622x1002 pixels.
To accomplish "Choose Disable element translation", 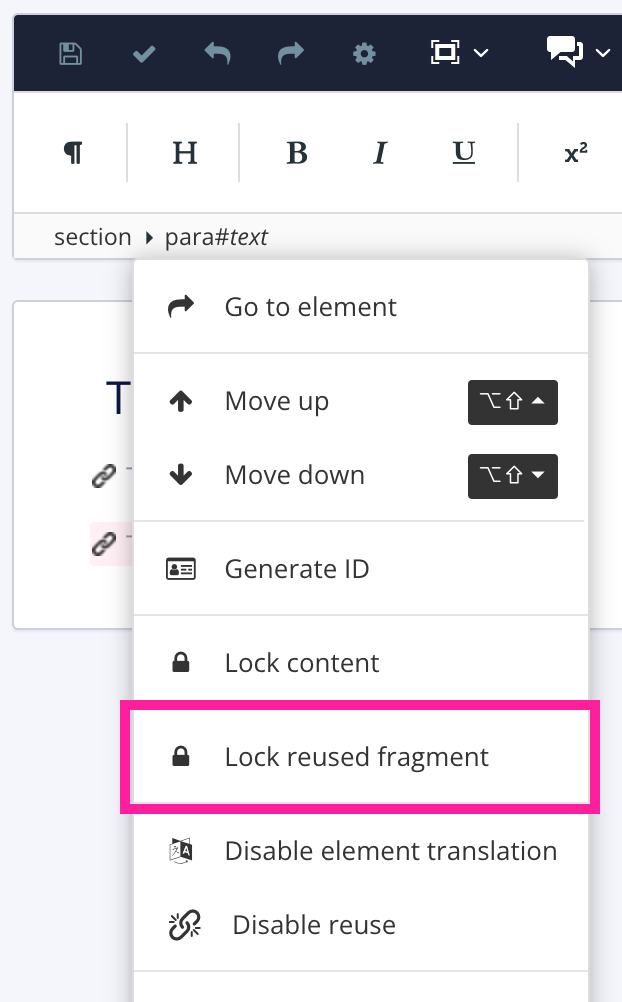I will tap(390, 850).
